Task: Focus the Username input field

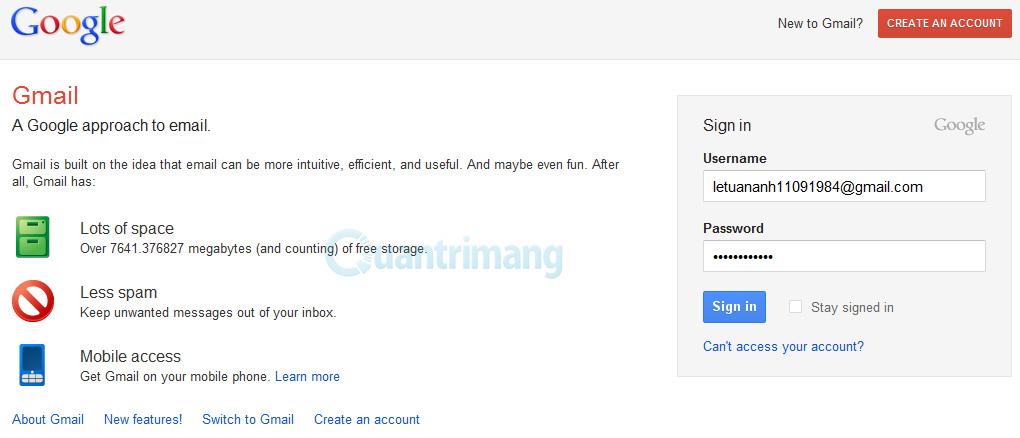Action: pyautogui.click(x=844, y=186)
